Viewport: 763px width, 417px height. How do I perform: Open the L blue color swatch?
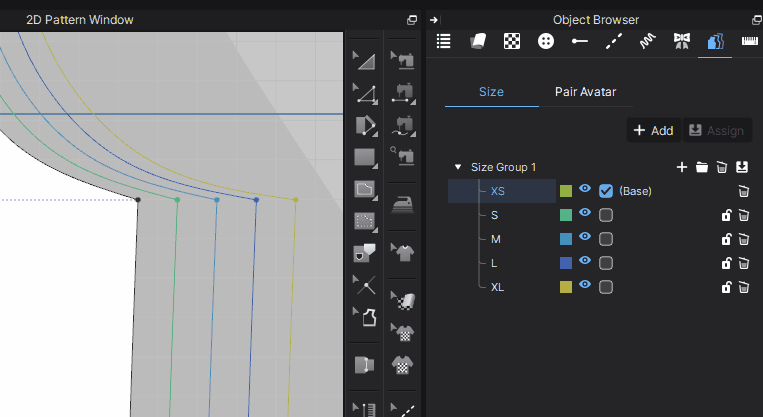pos(566,263)
